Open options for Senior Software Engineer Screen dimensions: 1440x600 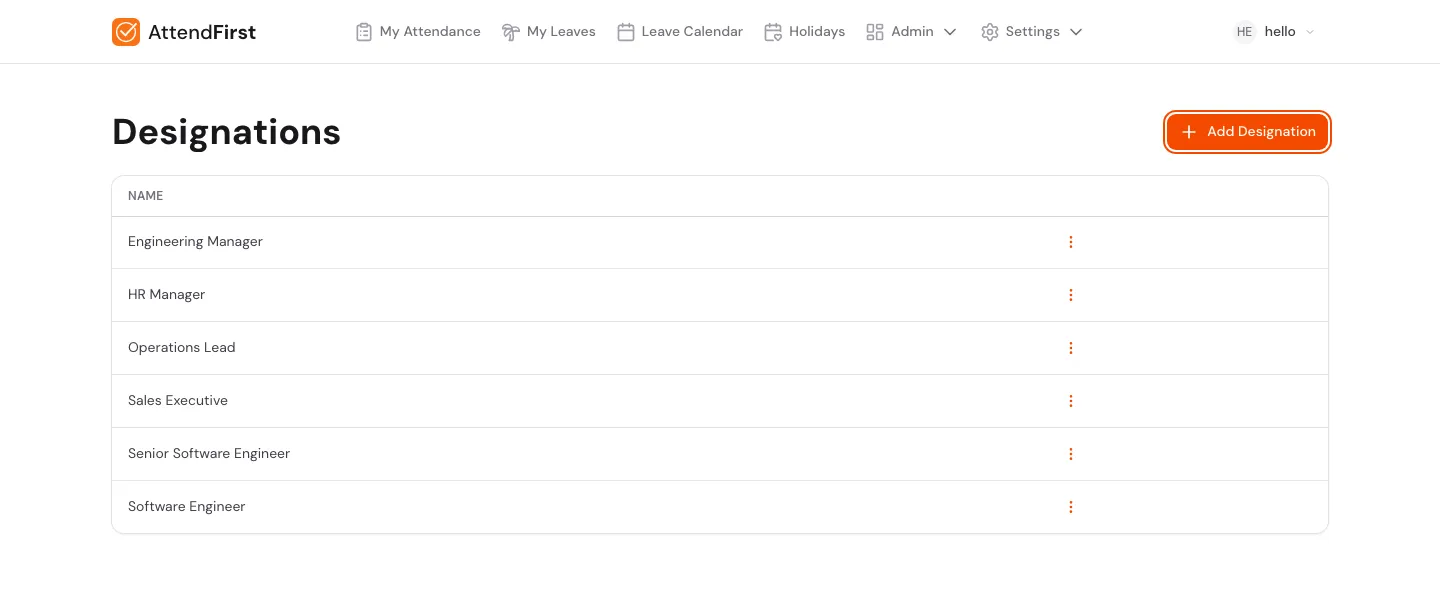point(1071,454)
